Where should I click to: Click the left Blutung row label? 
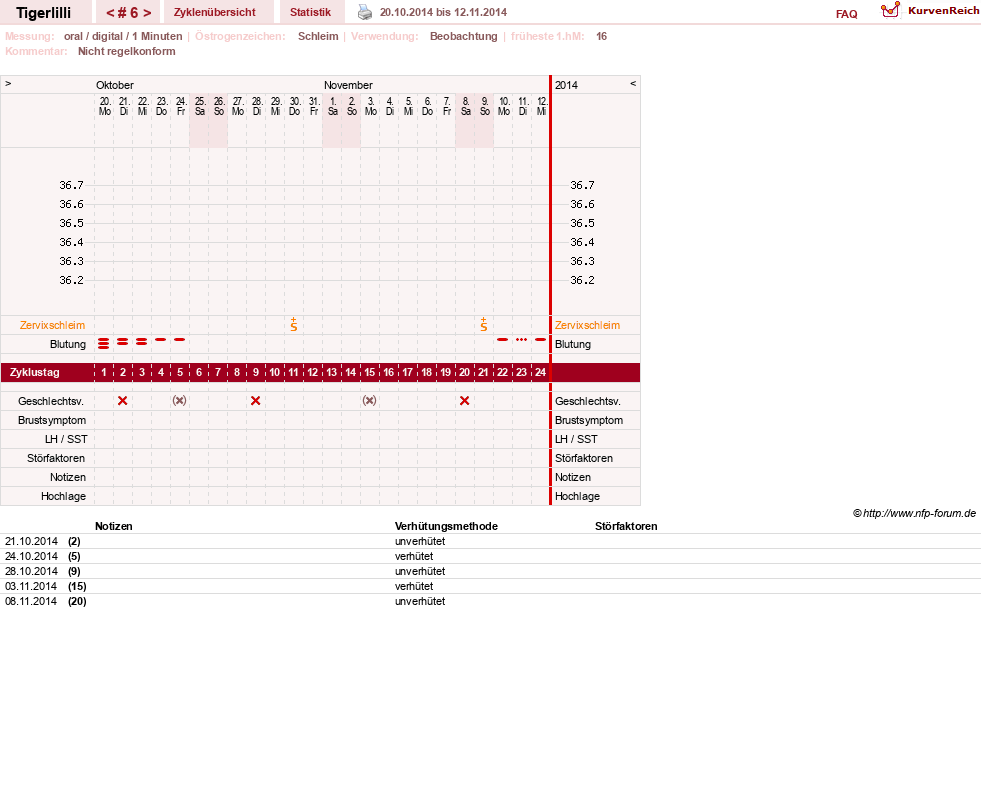pos(68,344)
